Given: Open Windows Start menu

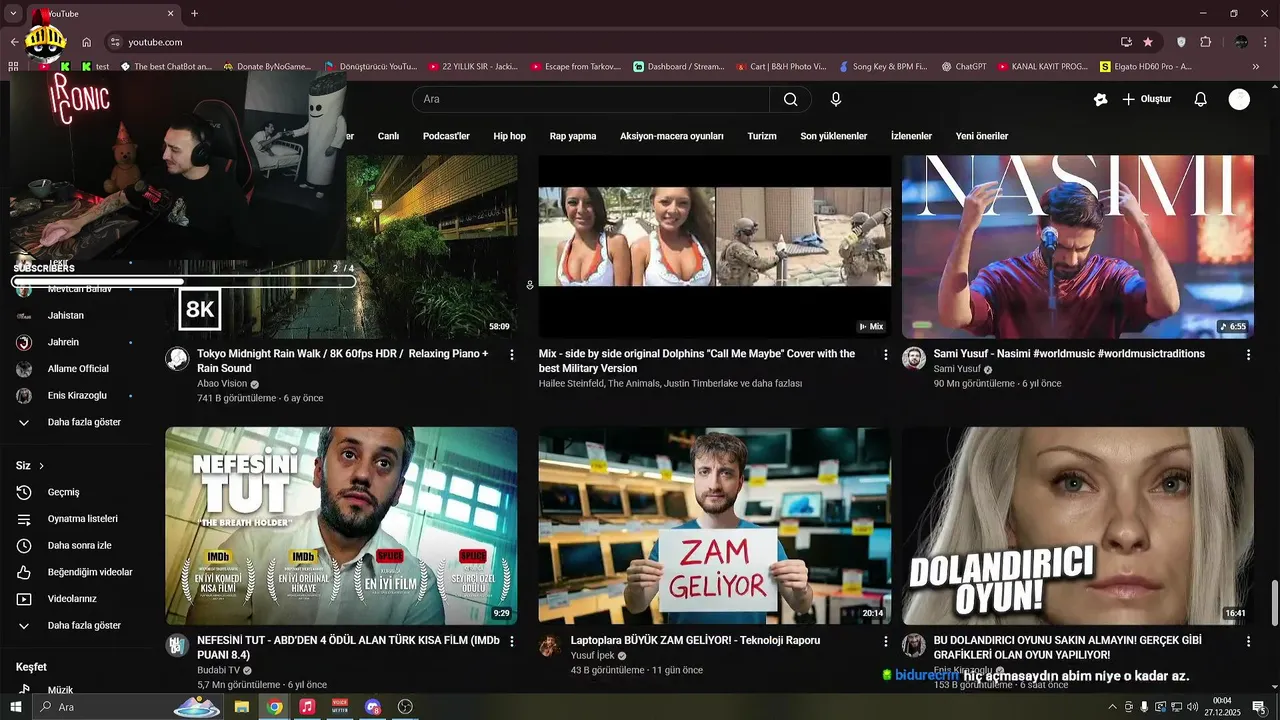Looking at the screenshot, I should tap(16, 707).
